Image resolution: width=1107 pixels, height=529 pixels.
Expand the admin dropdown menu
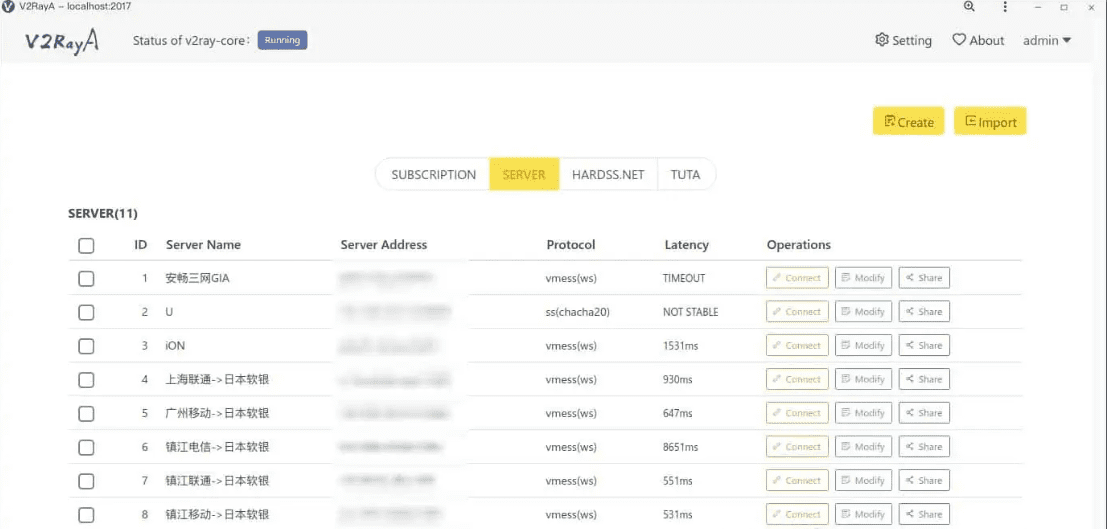tap(1046, 41)
